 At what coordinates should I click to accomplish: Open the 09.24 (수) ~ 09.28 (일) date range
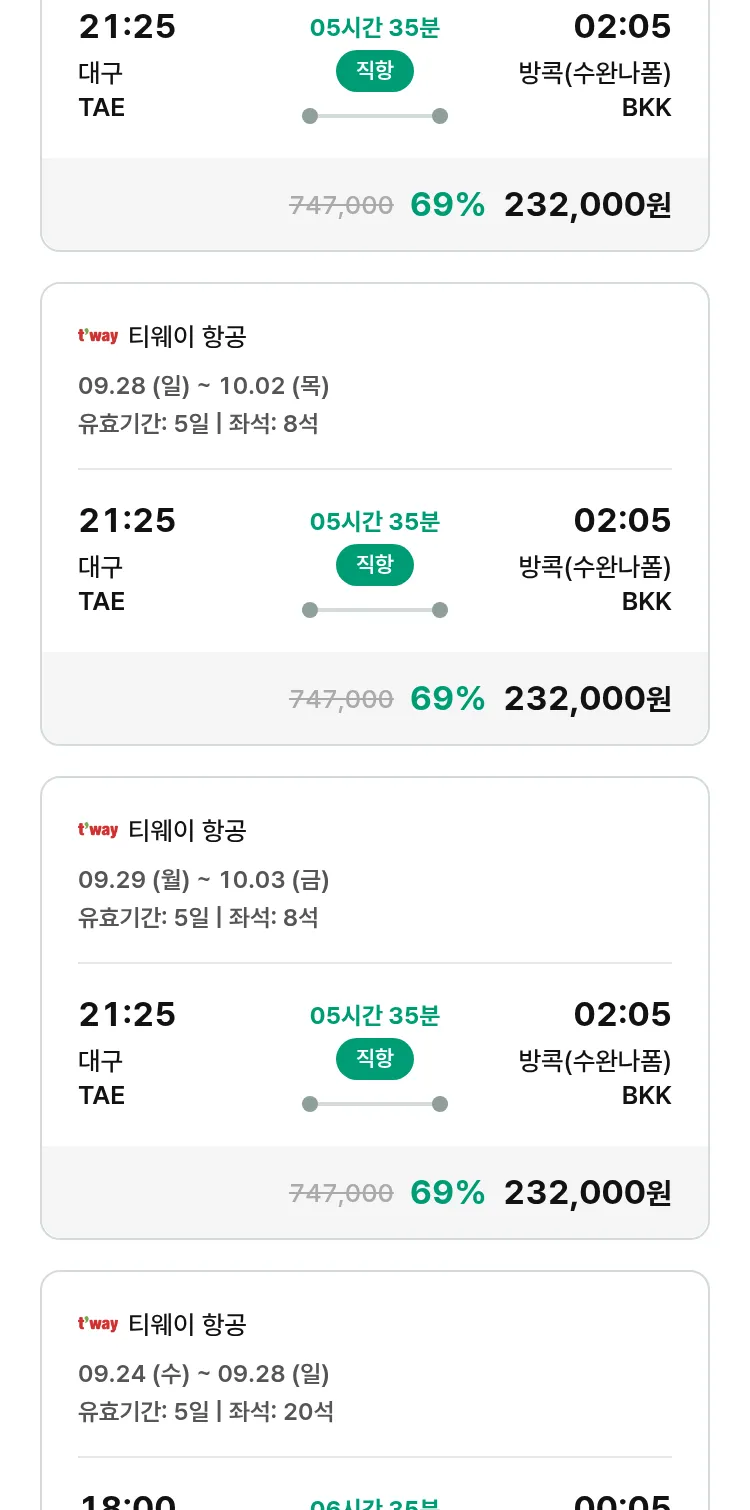204,1374
